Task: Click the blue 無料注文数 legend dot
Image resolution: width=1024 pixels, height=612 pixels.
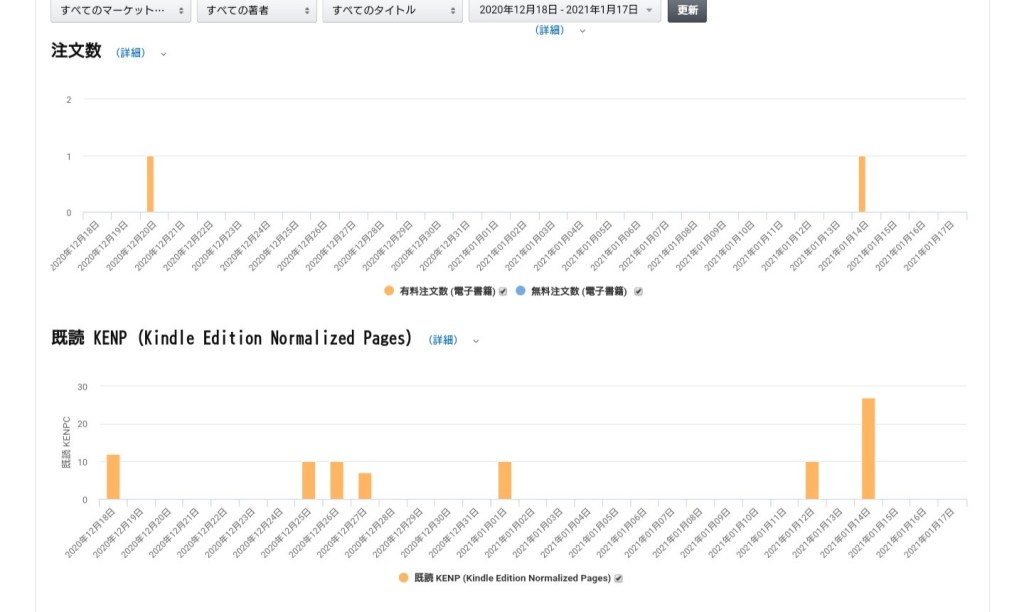Action: coord(521,290)
